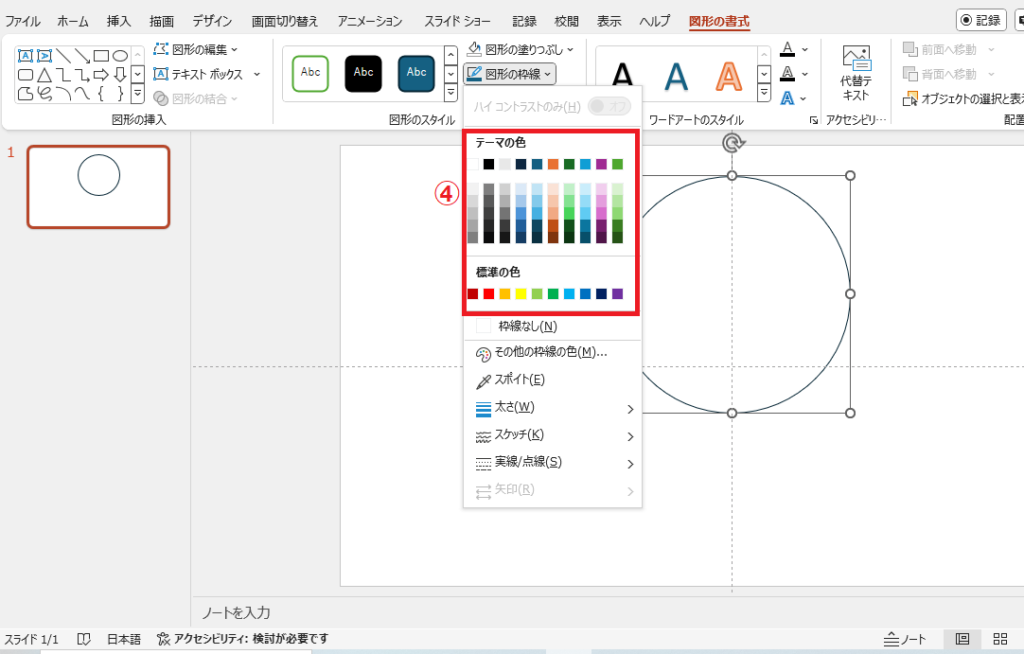The width and height of the screenshot is (1024, 654).
Task: Select the freeform shape tool
Action: coord(25,93)
